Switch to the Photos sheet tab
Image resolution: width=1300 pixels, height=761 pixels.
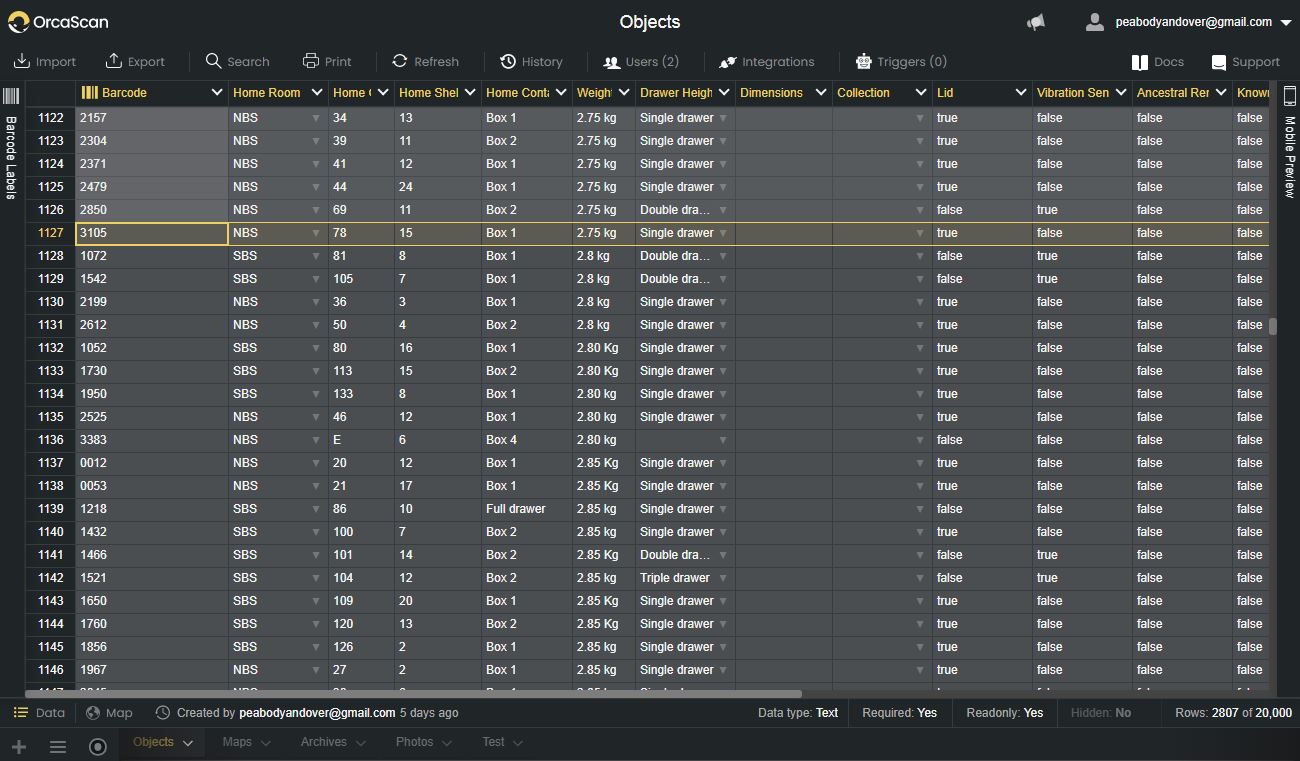pyautogui.click(x=423, y=742)
